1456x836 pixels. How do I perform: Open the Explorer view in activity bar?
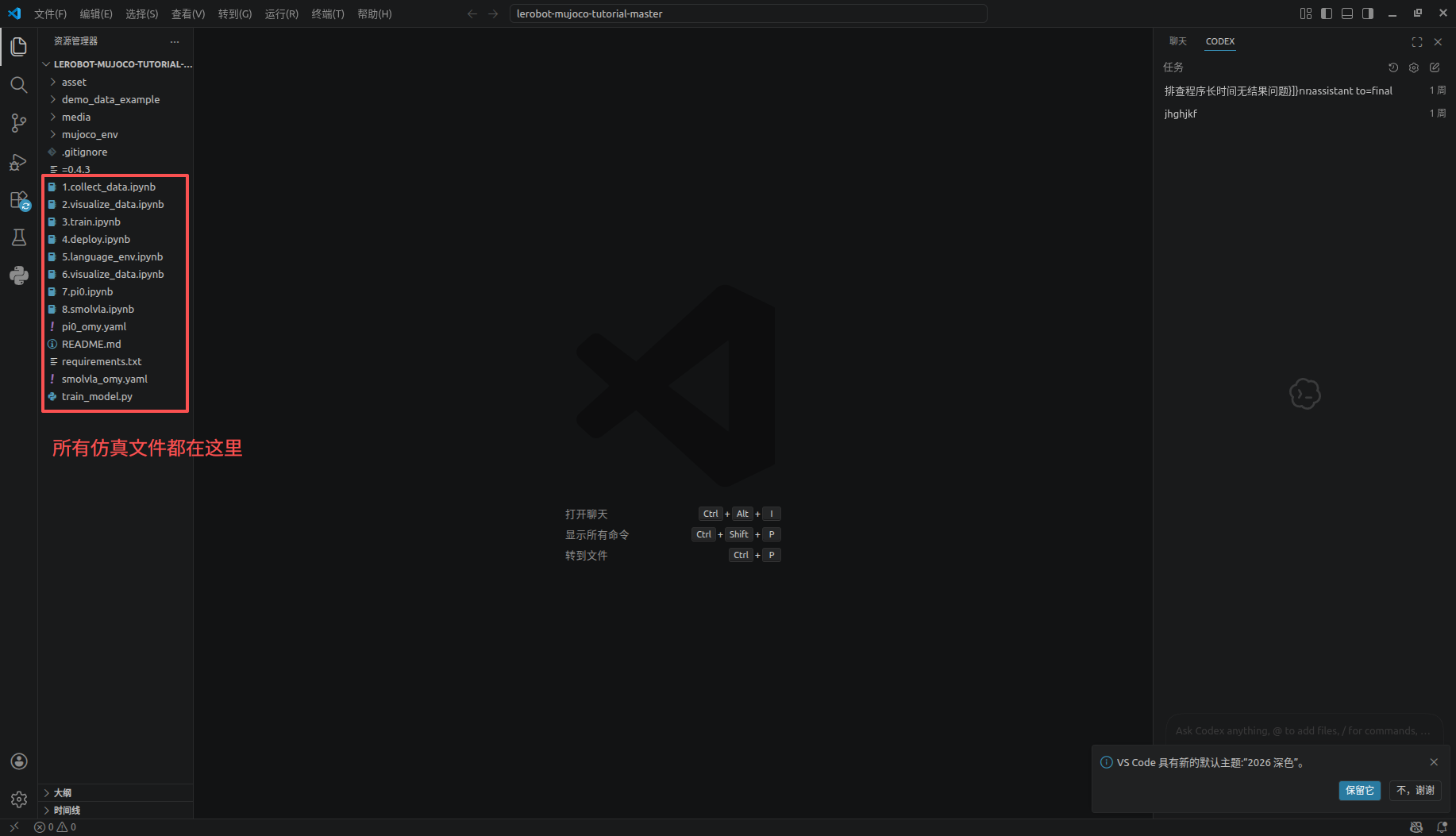(19, 47)
